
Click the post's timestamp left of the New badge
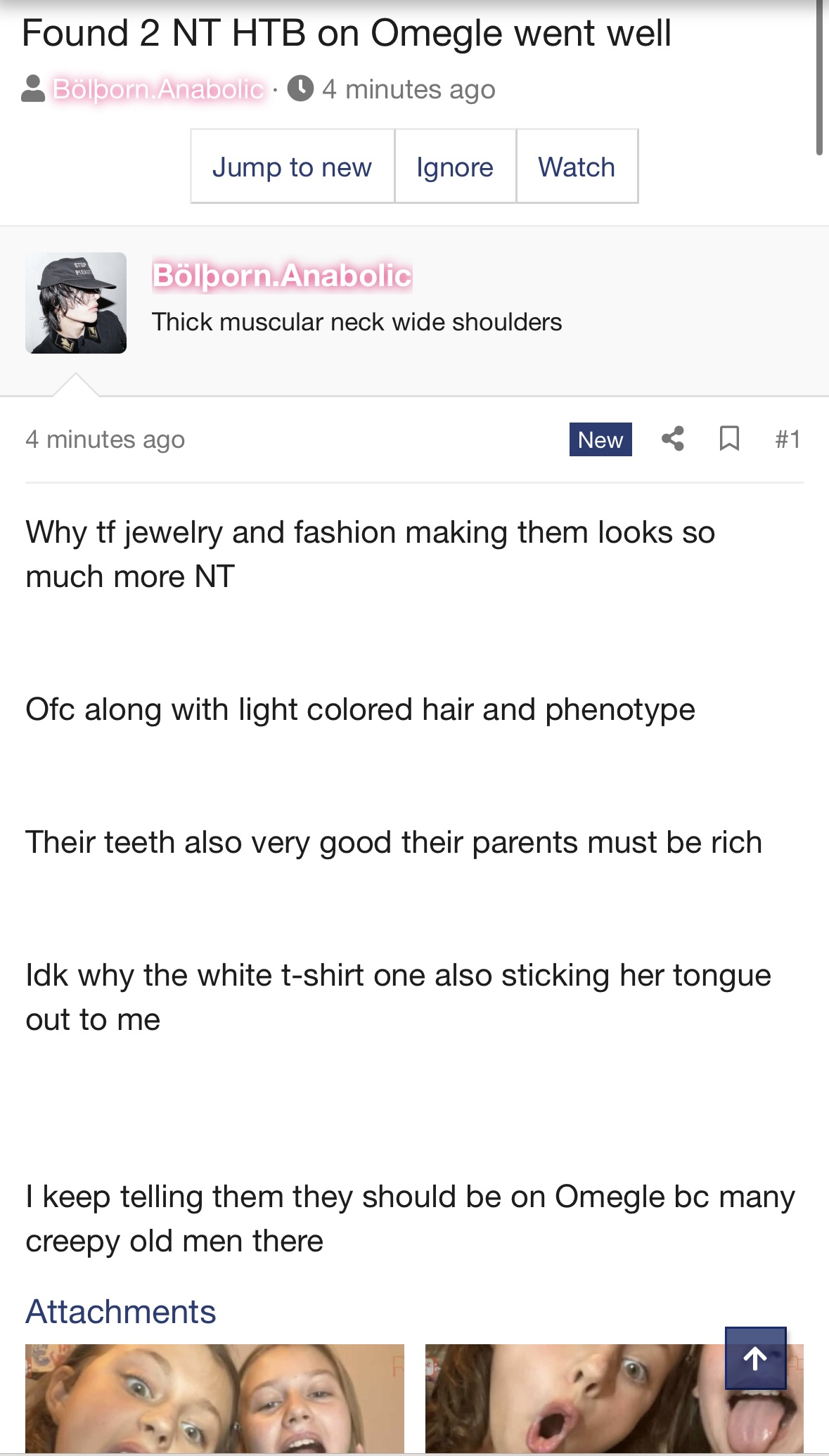click(x=105, y=439)
